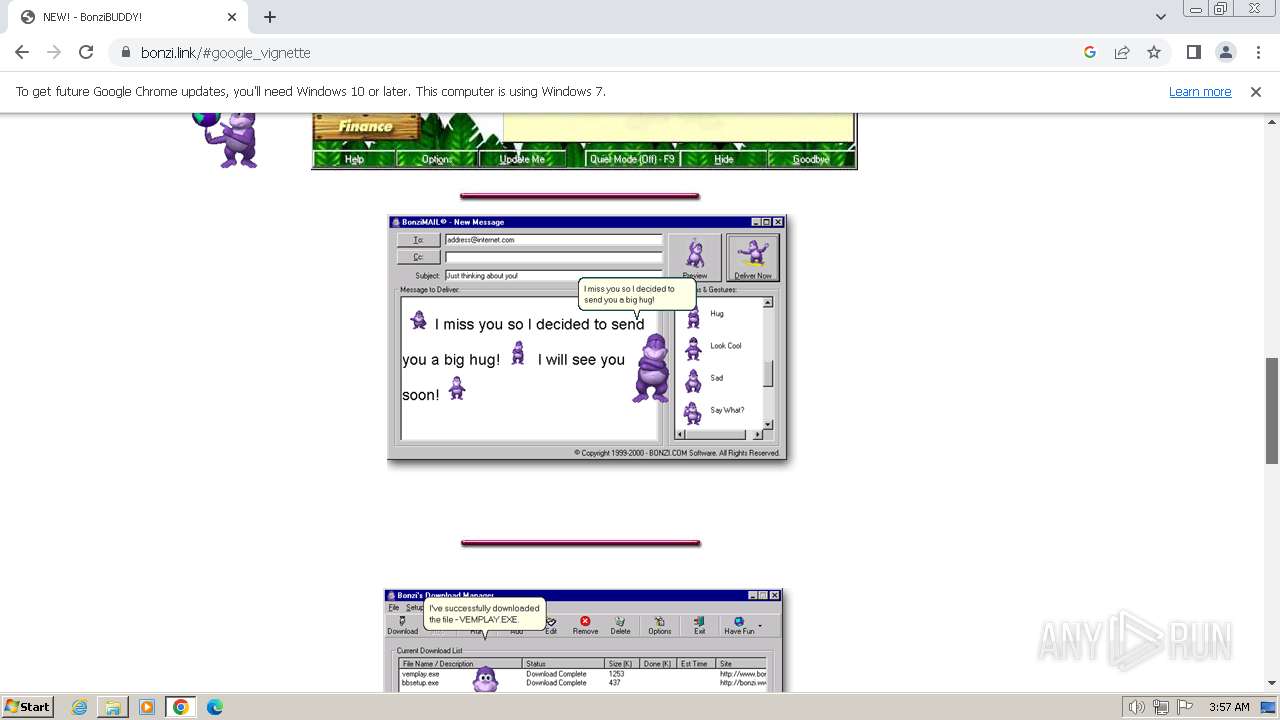Viewport: 1280px width, 720px height.
Task: Click the bbsetup.exe row in download list
Action: point(583,682)
